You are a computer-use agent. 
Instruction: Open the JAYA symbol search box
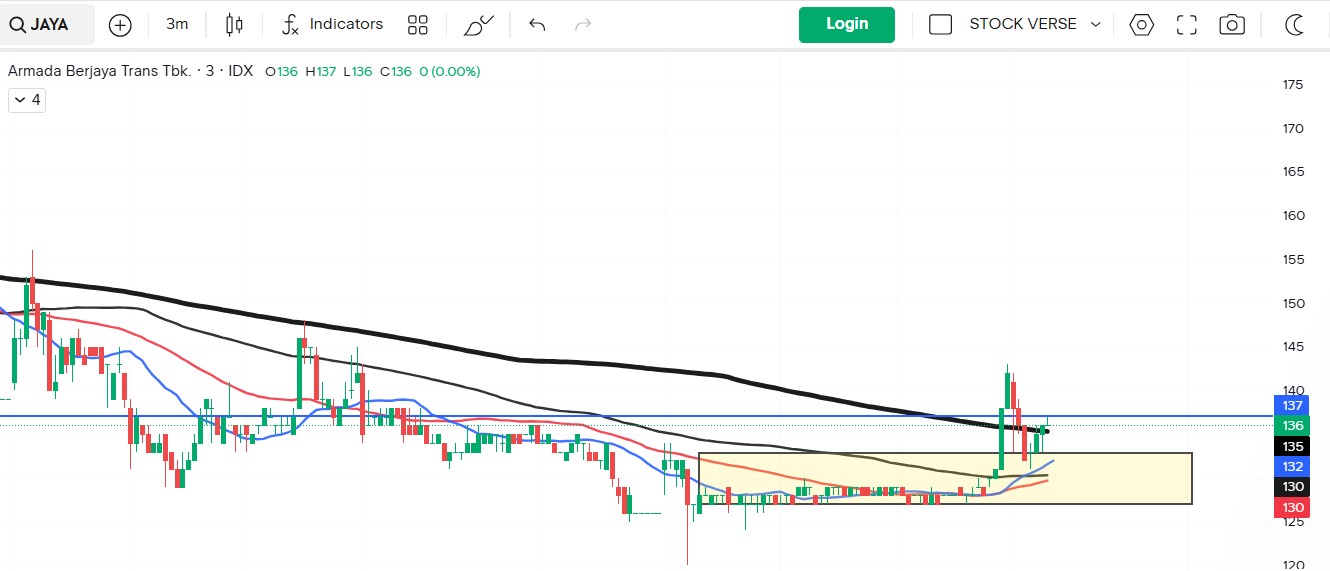click(x=47, y=24)
